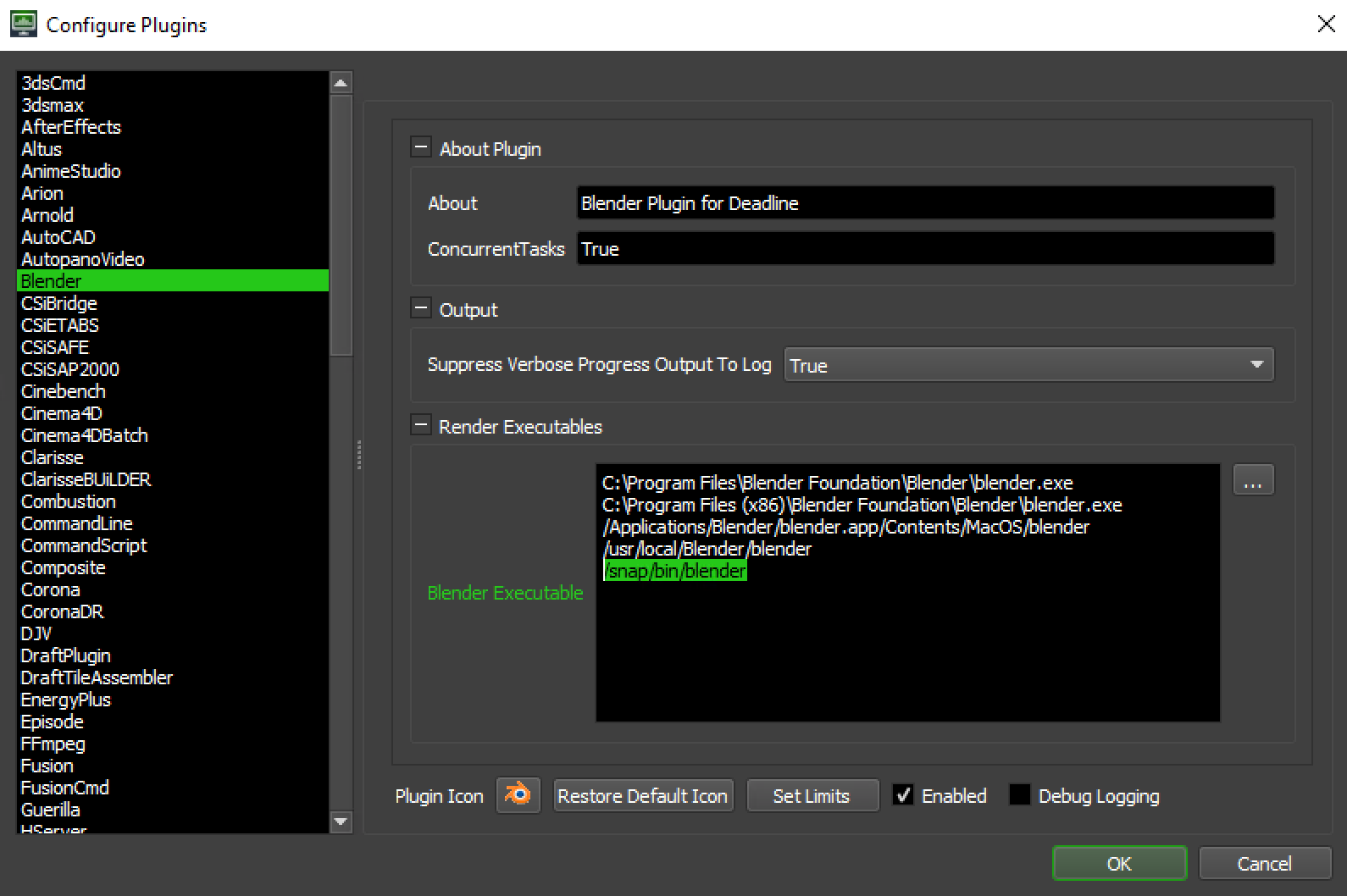Click the Blender plugin icon button
1347x896 pixels.
tap(518, 795)
